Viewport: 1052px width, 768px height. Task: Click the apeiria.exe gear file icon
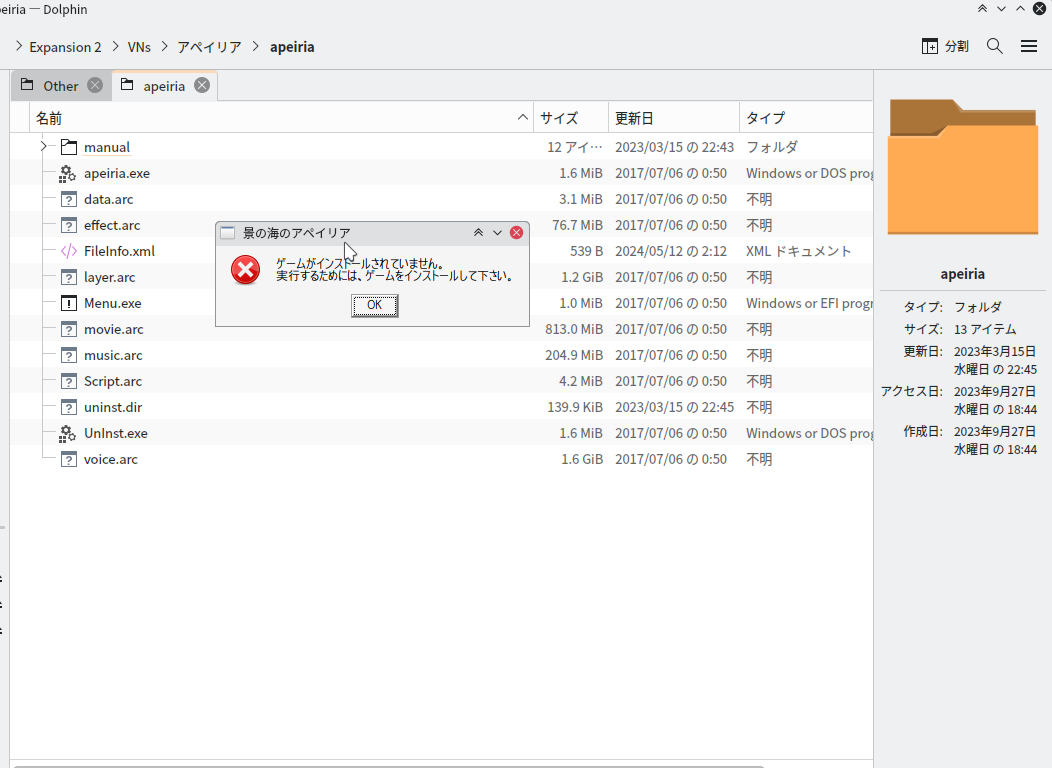[x=68, y=173]
